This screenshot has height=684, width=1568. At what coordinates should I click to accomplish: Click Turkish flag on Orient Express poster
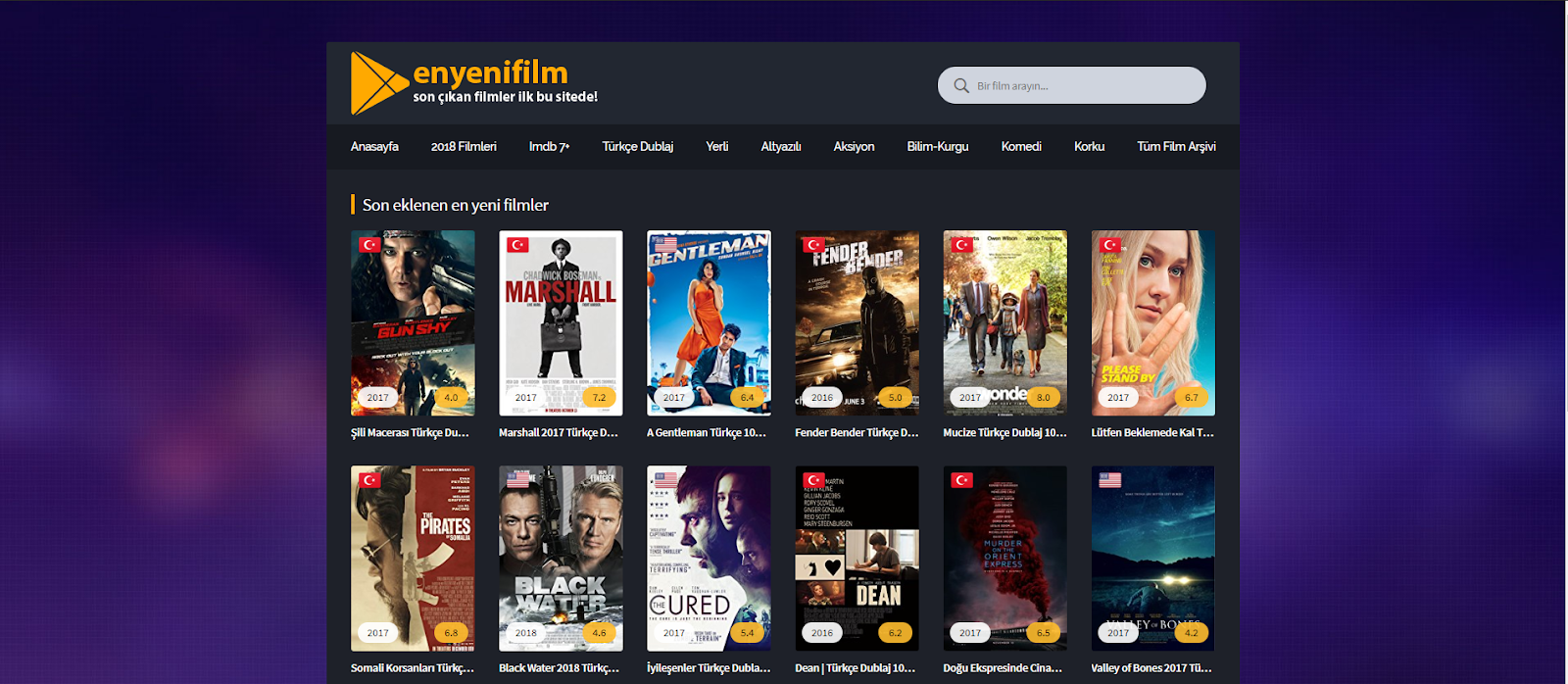coord(961,480)
